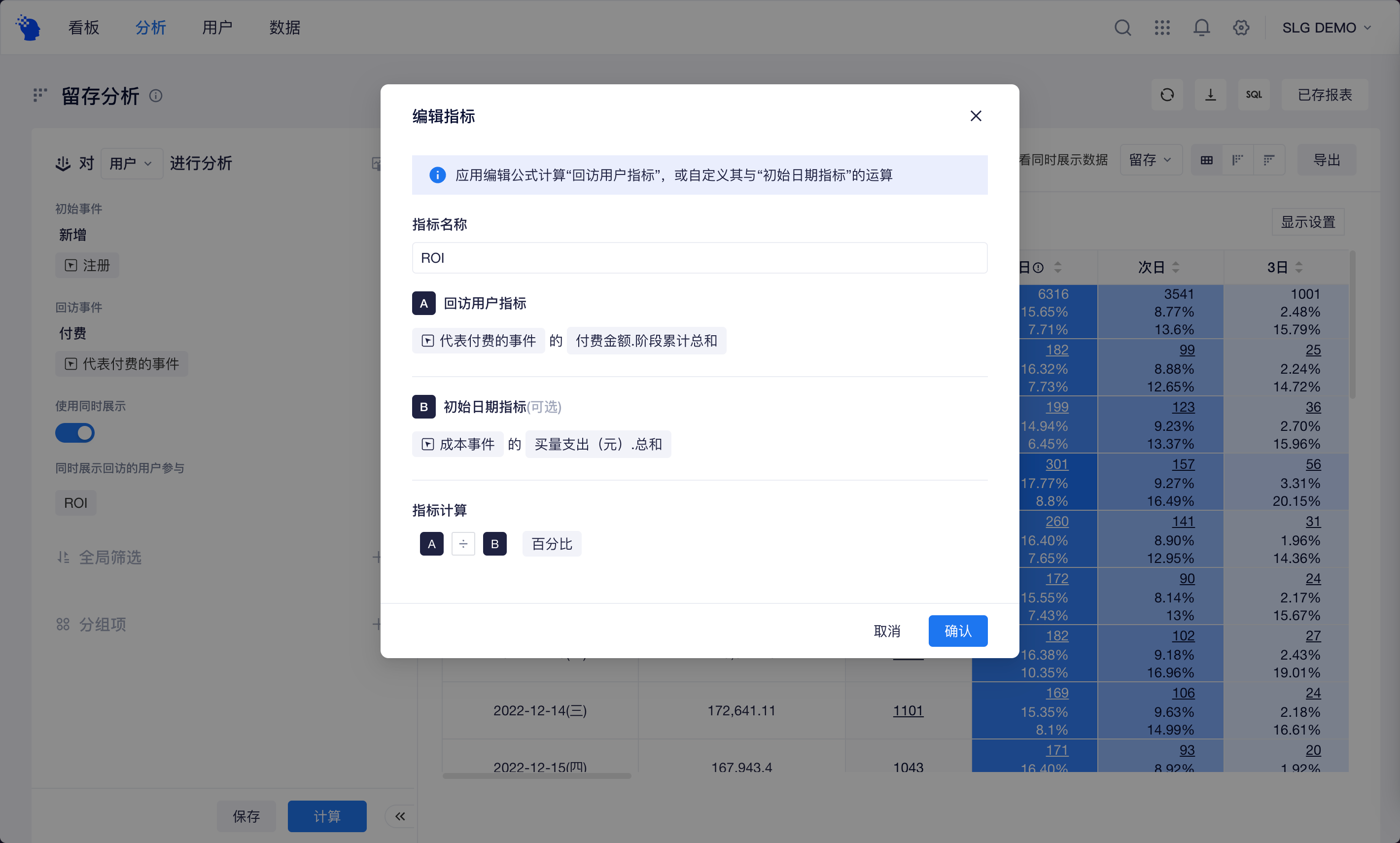View the SQL of this query
The height and width of the screenshot is (843, 1400).
(x=1254, y=94)
